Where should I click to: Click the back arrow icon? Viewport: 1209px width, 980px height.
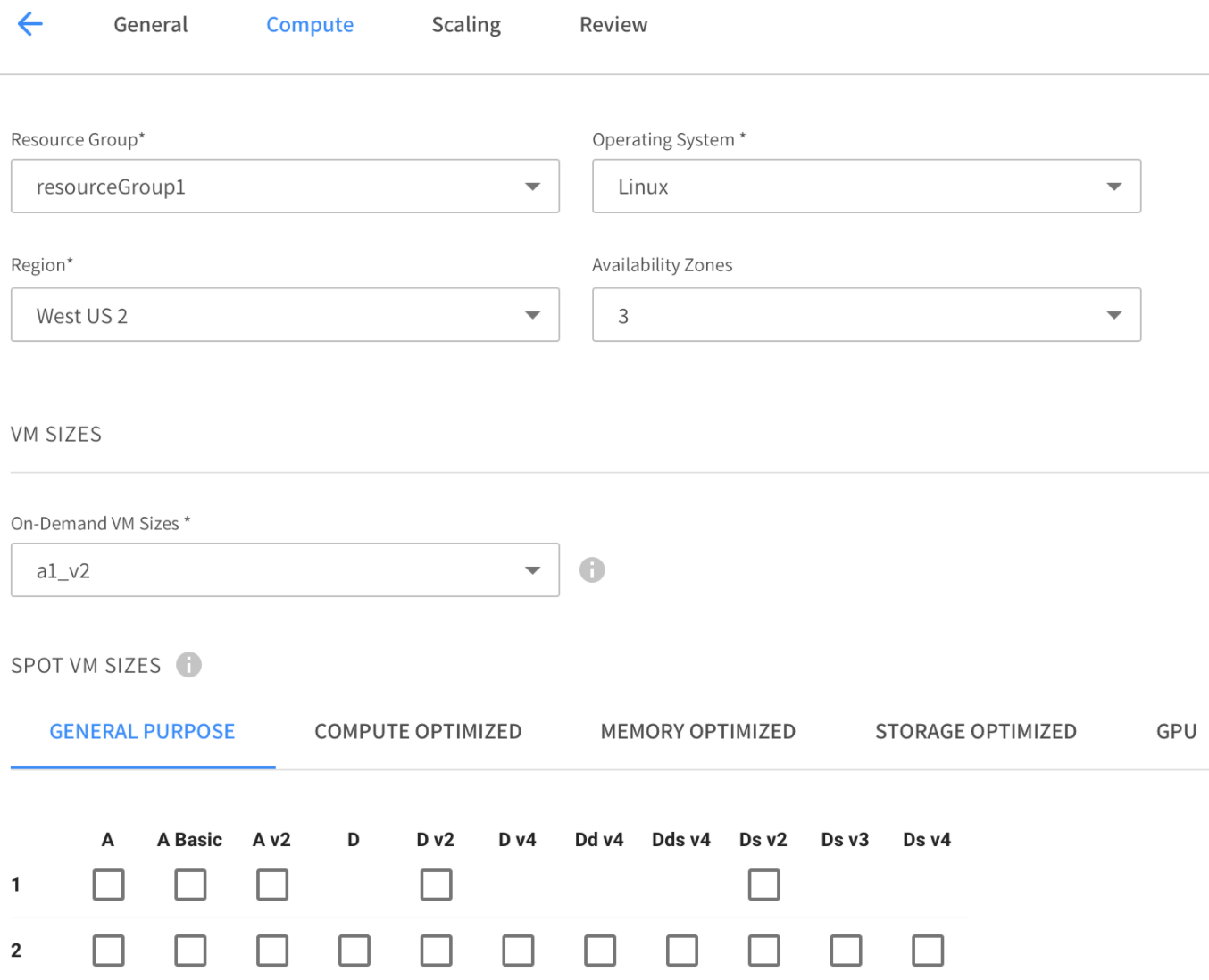30,24
